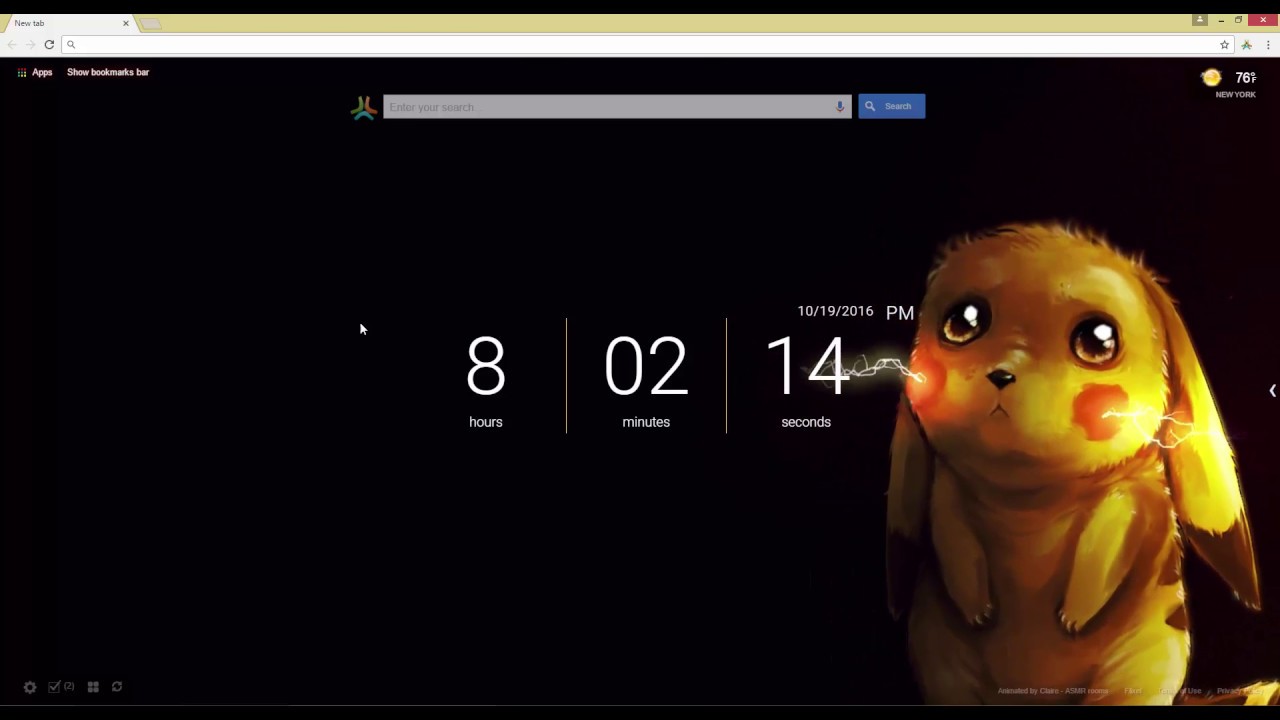The height and width of the screenshot is (720, 1280).
Task: Click the Enter your search field
Action: click(608, 107)
